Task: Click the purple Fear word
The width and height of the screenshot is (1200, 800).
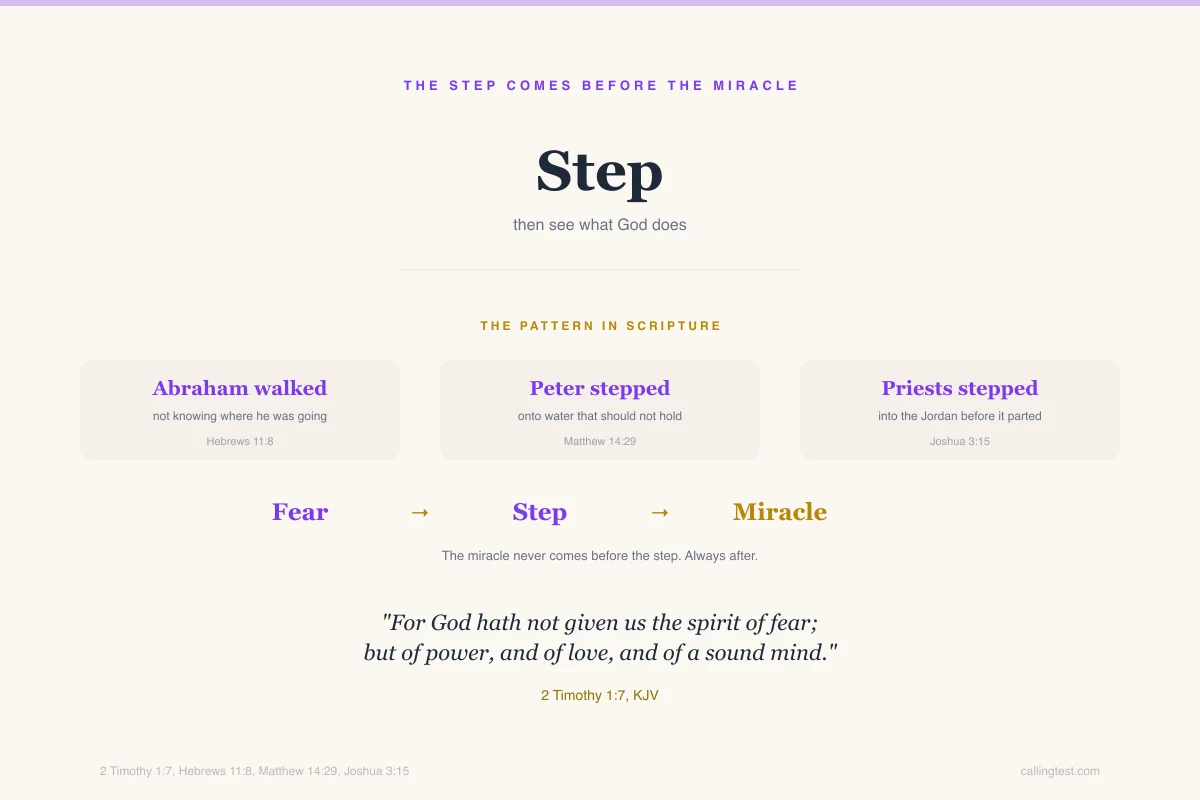Action: tap(300, 512)
